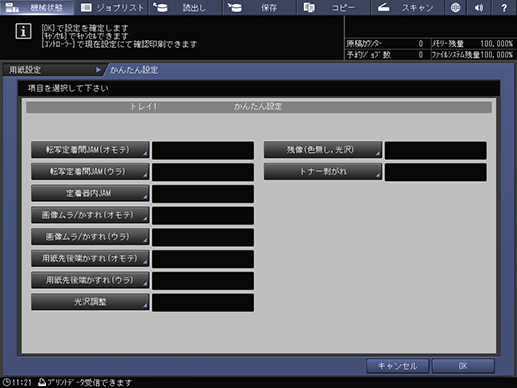Click value field beside 用紙先後端かすれ(ウラ)
Screen dimensions: 517x388
203,281
